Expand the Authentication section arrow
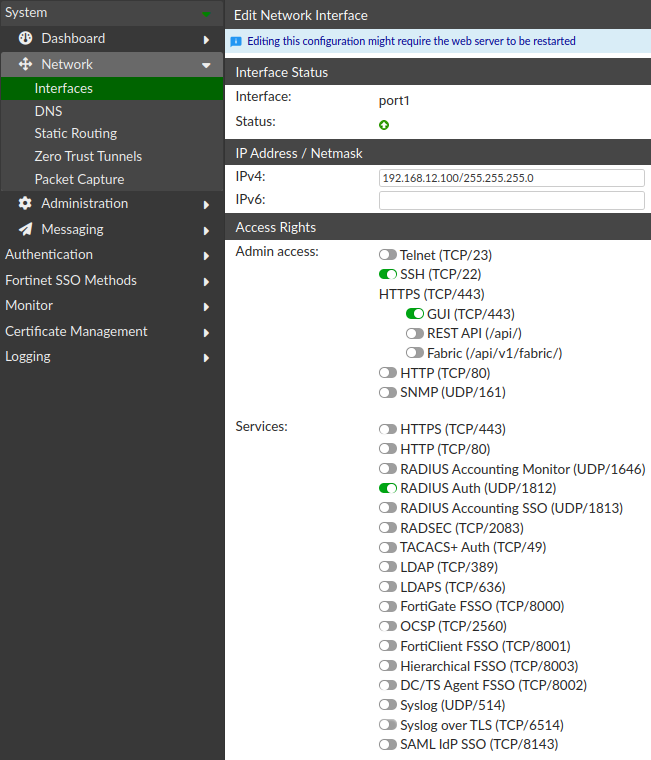651x760 pixels. point(206,256)
